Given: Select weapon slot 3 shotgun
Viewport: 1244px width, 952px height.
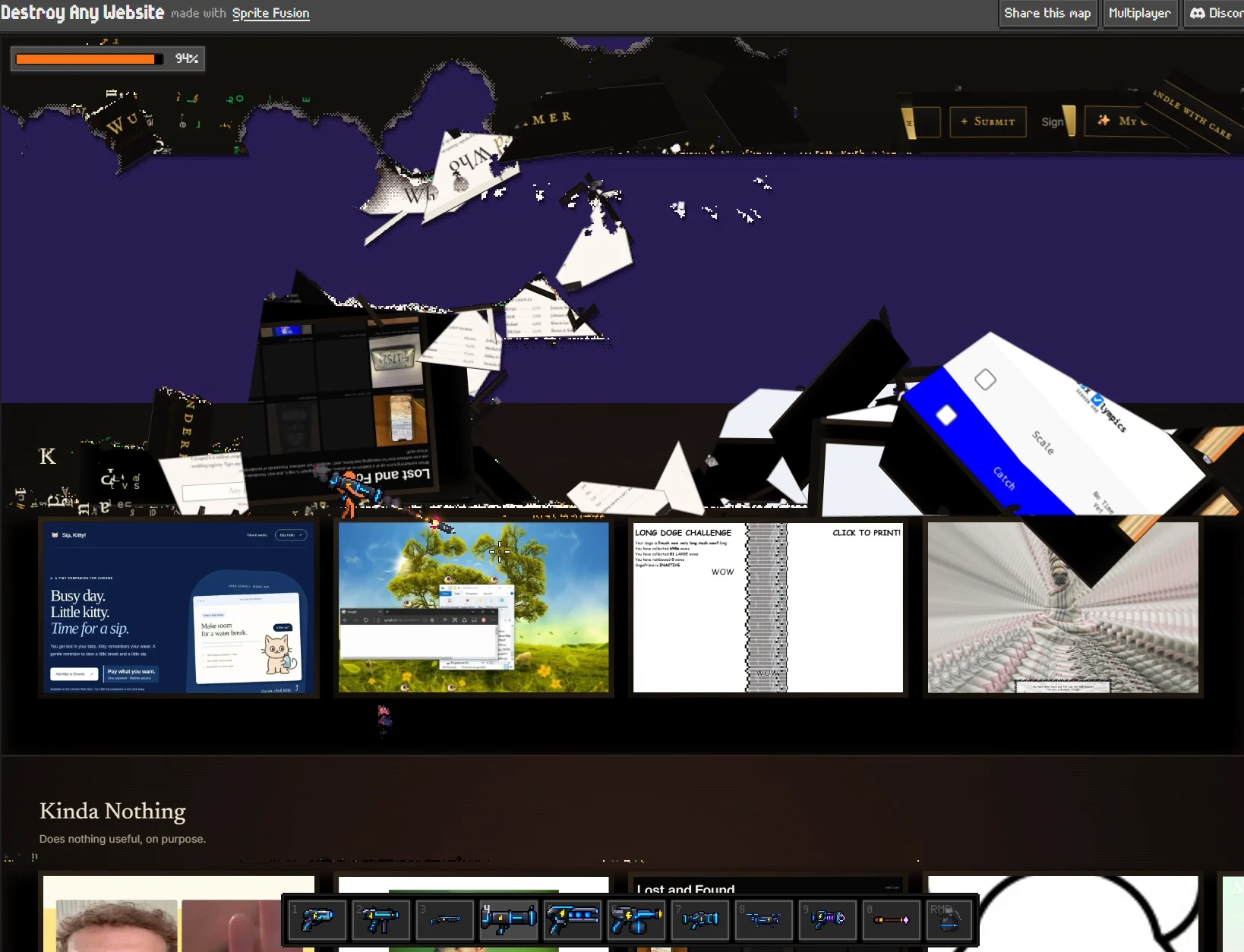Looking at the screenshot, I should (x=445, y=920).
